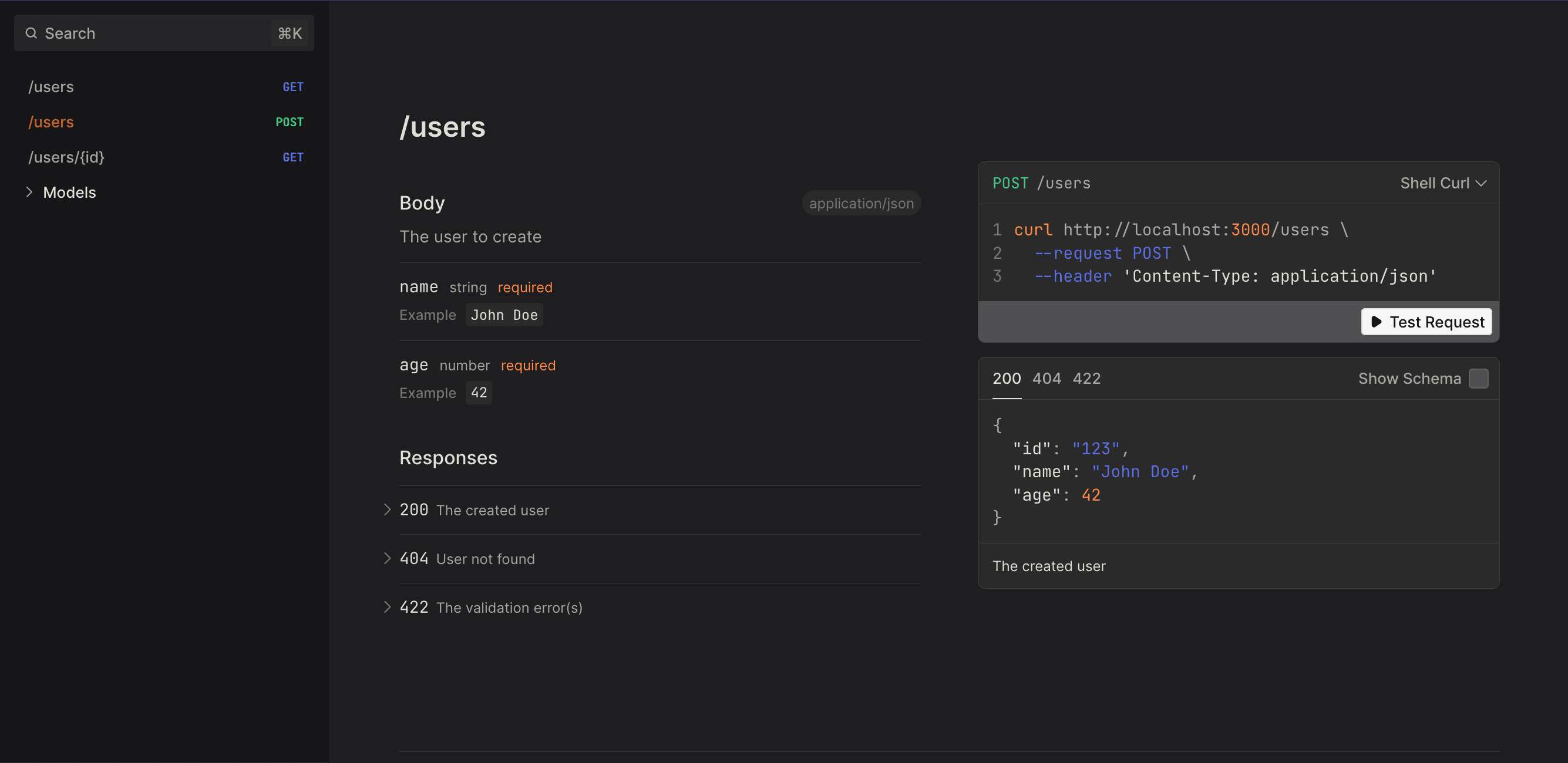Click the application/json content type badge
1568x763 pixels.
click(x=862, y=203)
